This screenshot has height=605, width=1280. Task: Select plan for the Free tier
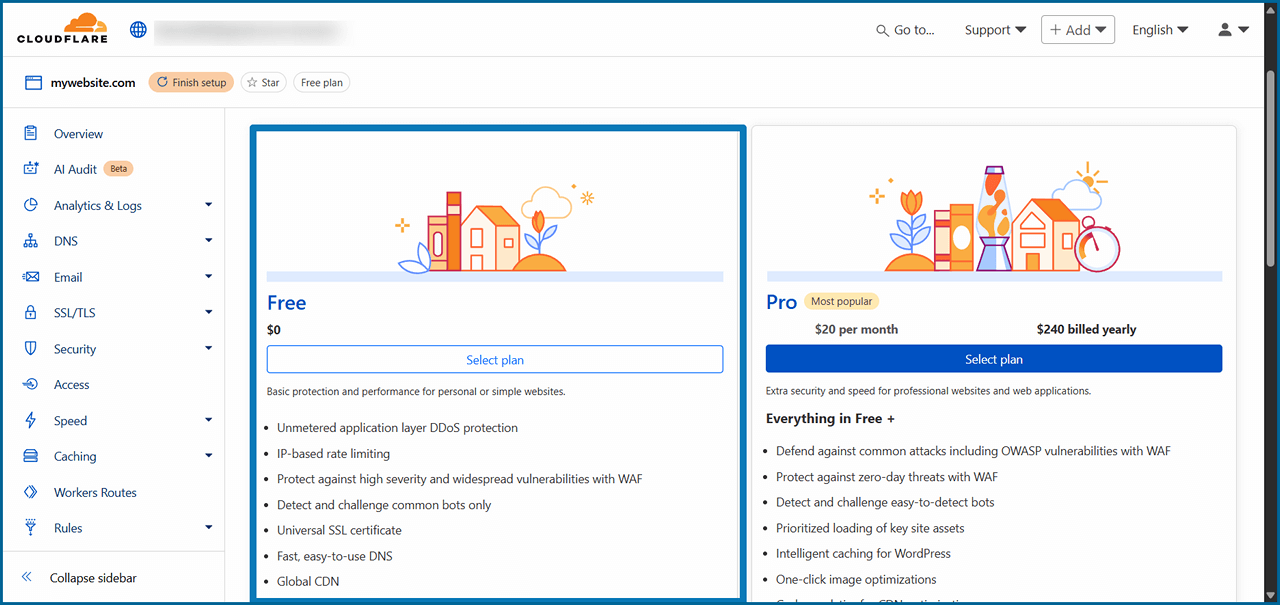[x=495, y=360]
